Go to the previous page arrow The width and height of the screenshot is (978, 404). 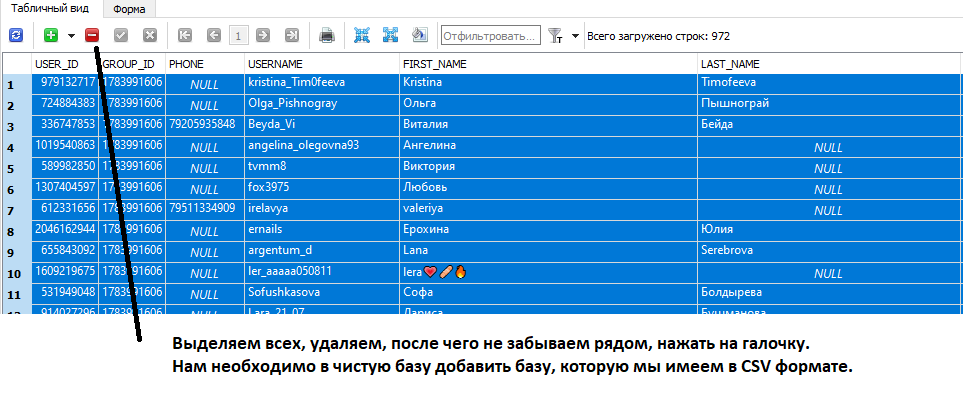pos(213,35)
